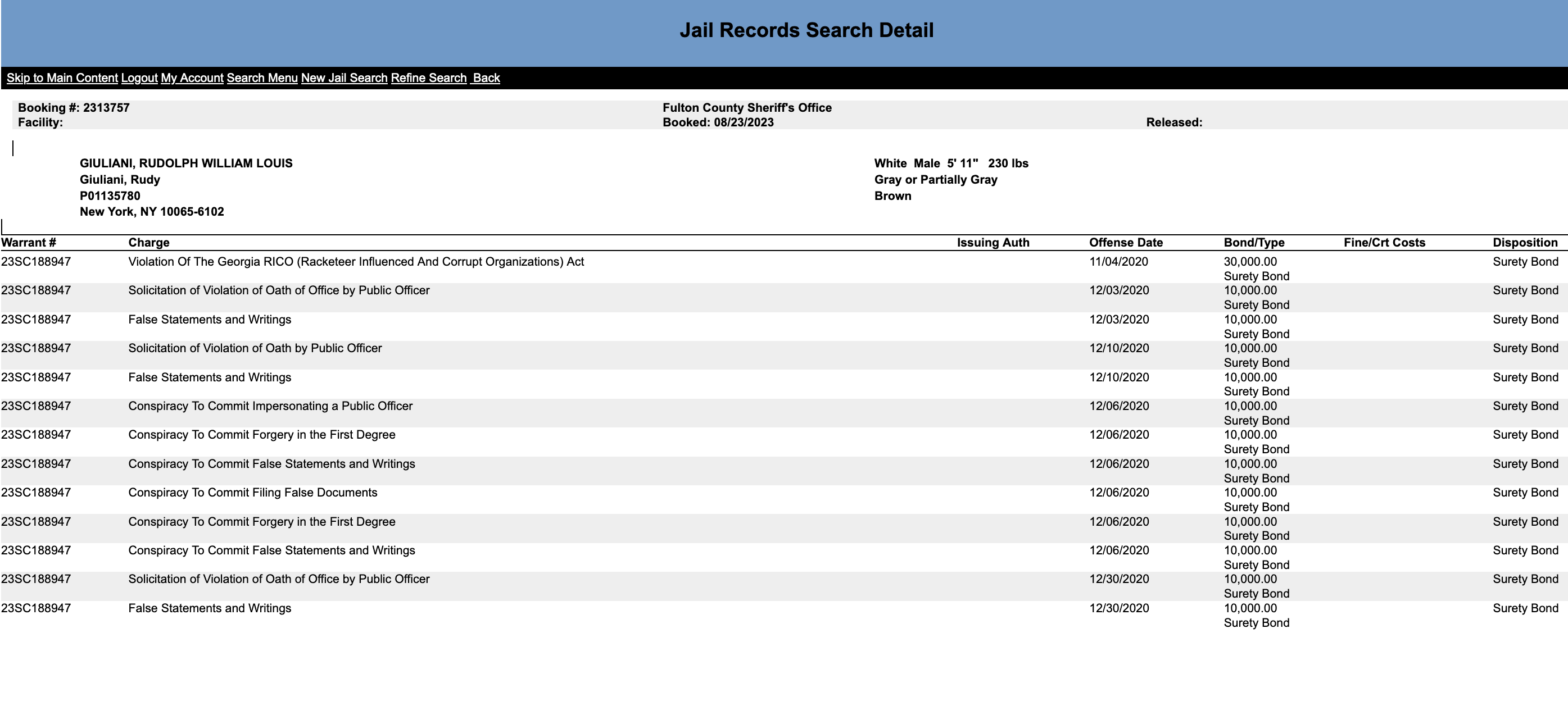Click the 12/03/2020 date for False Statements and Writings
This screenshot has width=1568, height=724.
click(x=1119, y=320)
